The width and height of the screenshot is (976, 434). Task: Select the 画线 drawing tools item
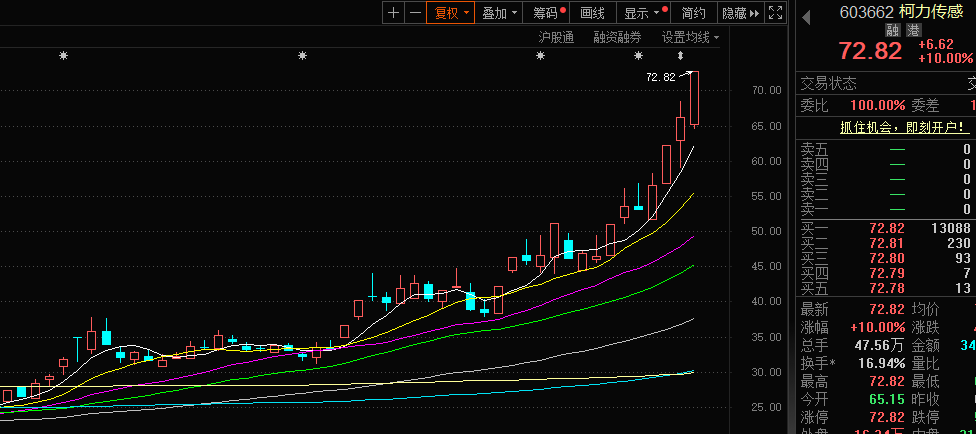pos(593,13)
